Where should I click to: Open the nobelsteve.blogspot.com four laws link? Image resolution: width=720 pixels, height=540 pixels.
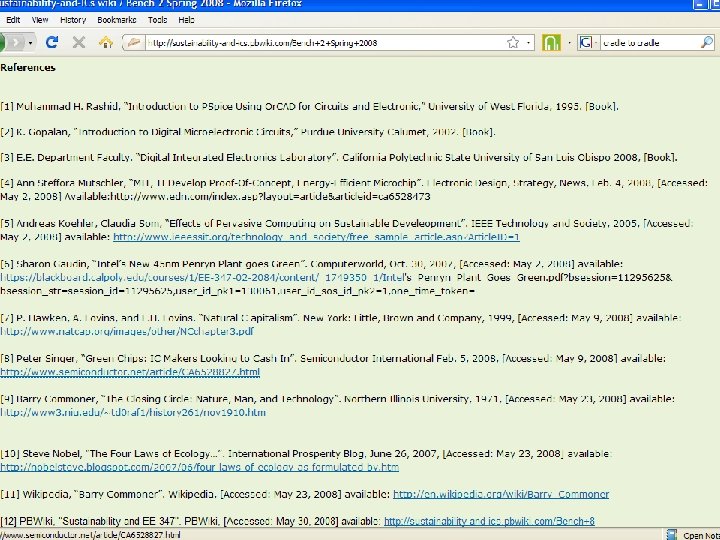[199, 467]
